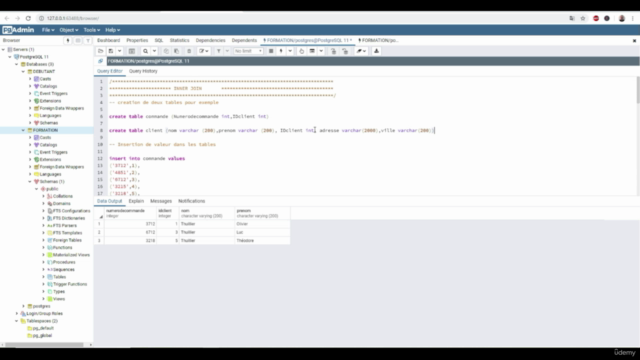This screenshot has height=360, width=640.
Task: Open the Explain results tab
Action: coord(136,201)
